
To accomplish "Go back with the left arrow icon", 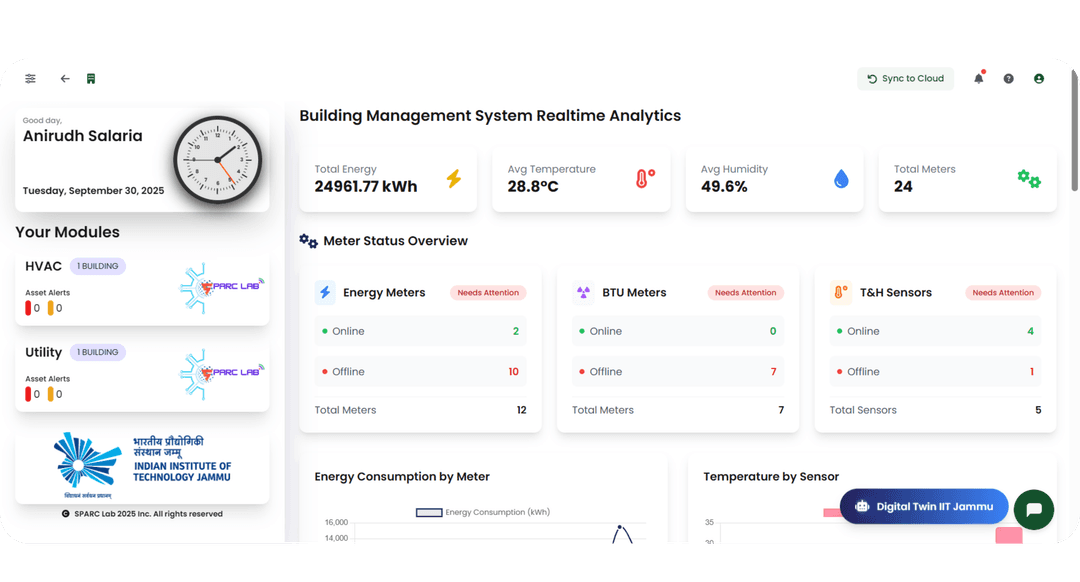I will click(65, 79).
